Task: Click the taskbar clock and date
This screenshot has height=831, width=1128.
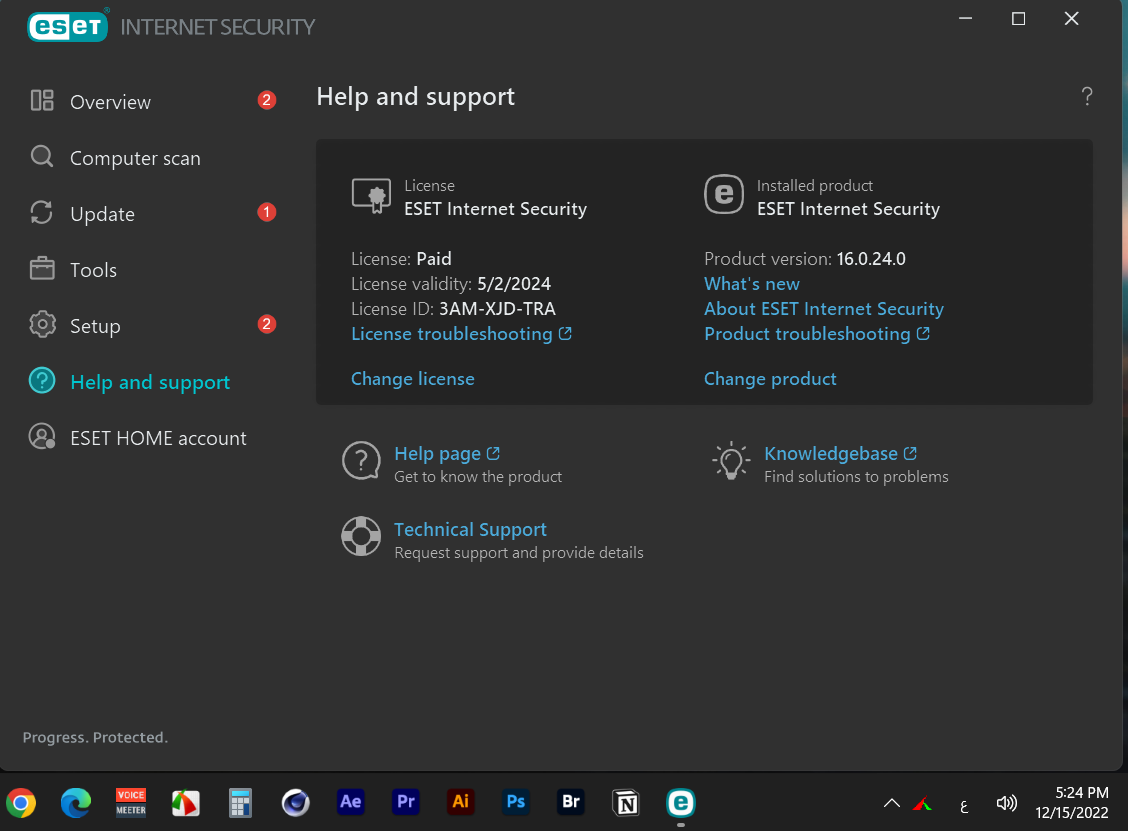Action: point(1072,802)
